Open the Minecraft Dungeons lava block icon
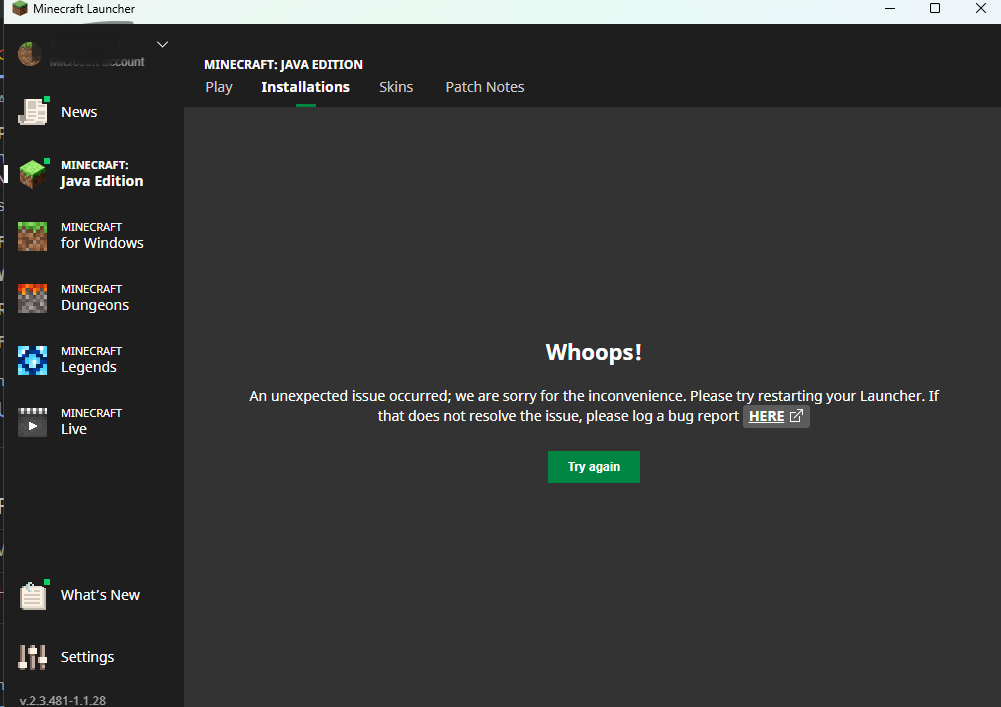 33,298
